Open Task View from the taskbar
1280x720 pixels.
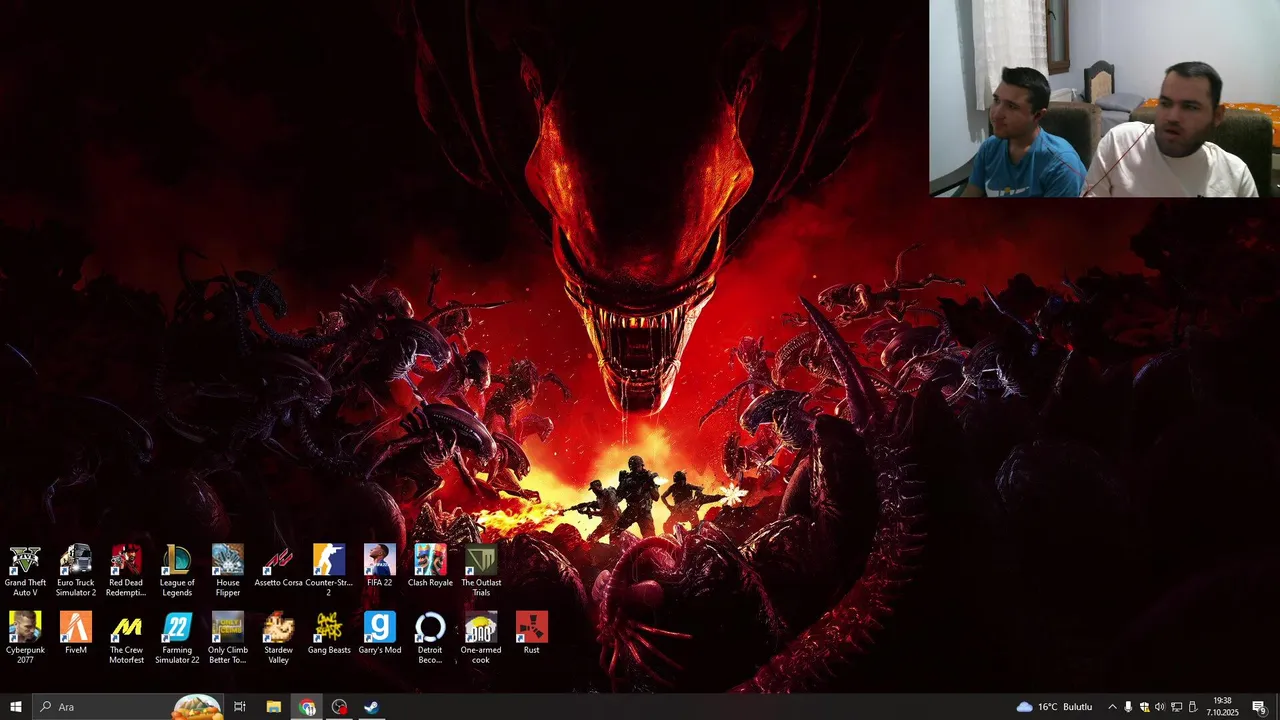(x=240, y=707)
